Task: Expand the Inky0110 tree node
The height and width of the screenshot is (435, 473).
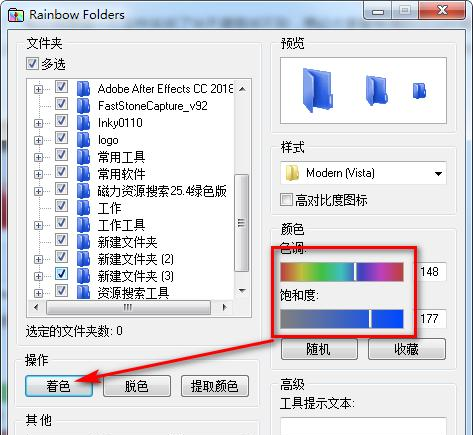Action: click(38, 123)
